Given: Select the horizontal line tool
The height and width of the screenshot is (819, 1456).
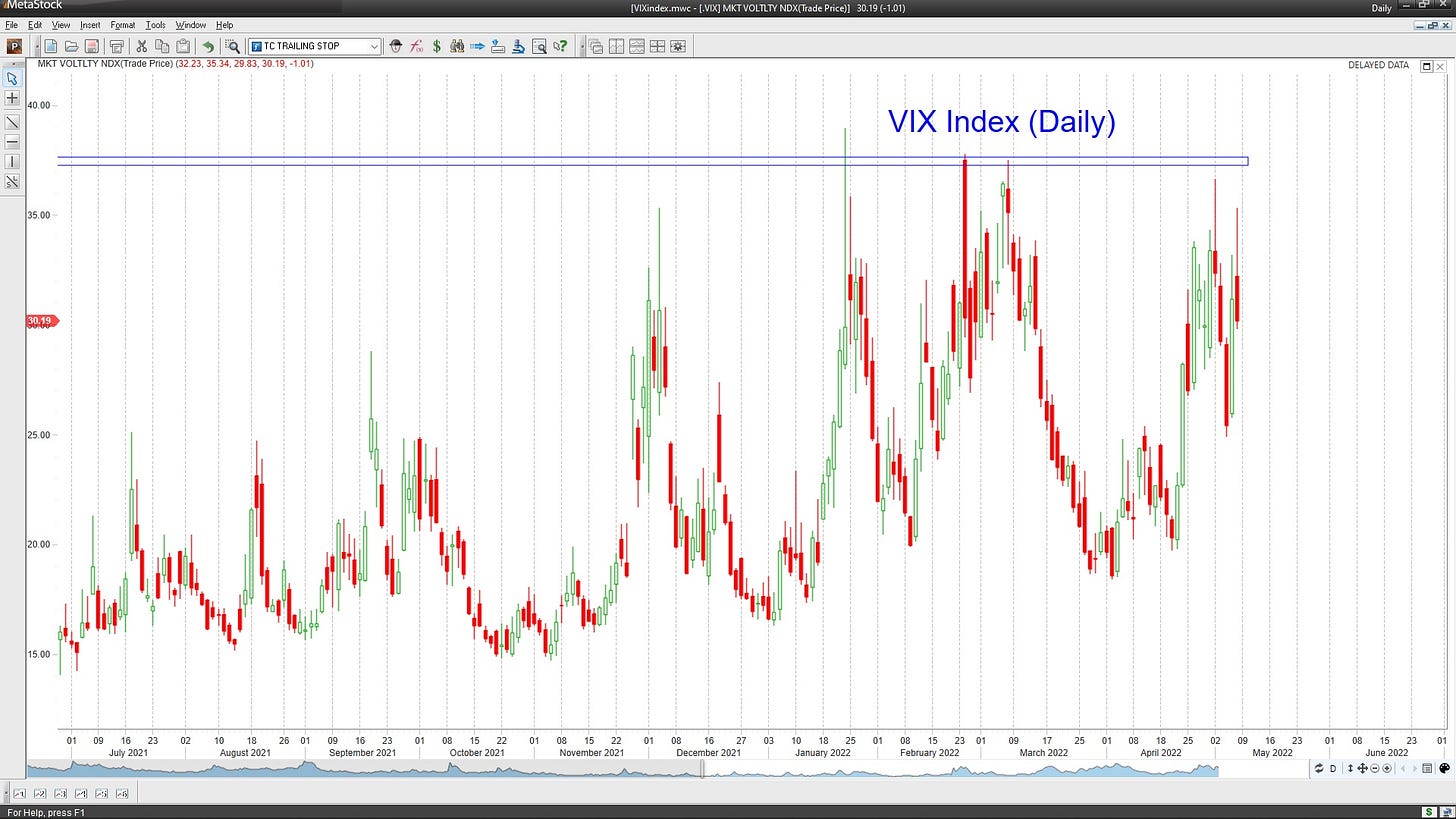Looking at the screenshot, I should [12, 142].
